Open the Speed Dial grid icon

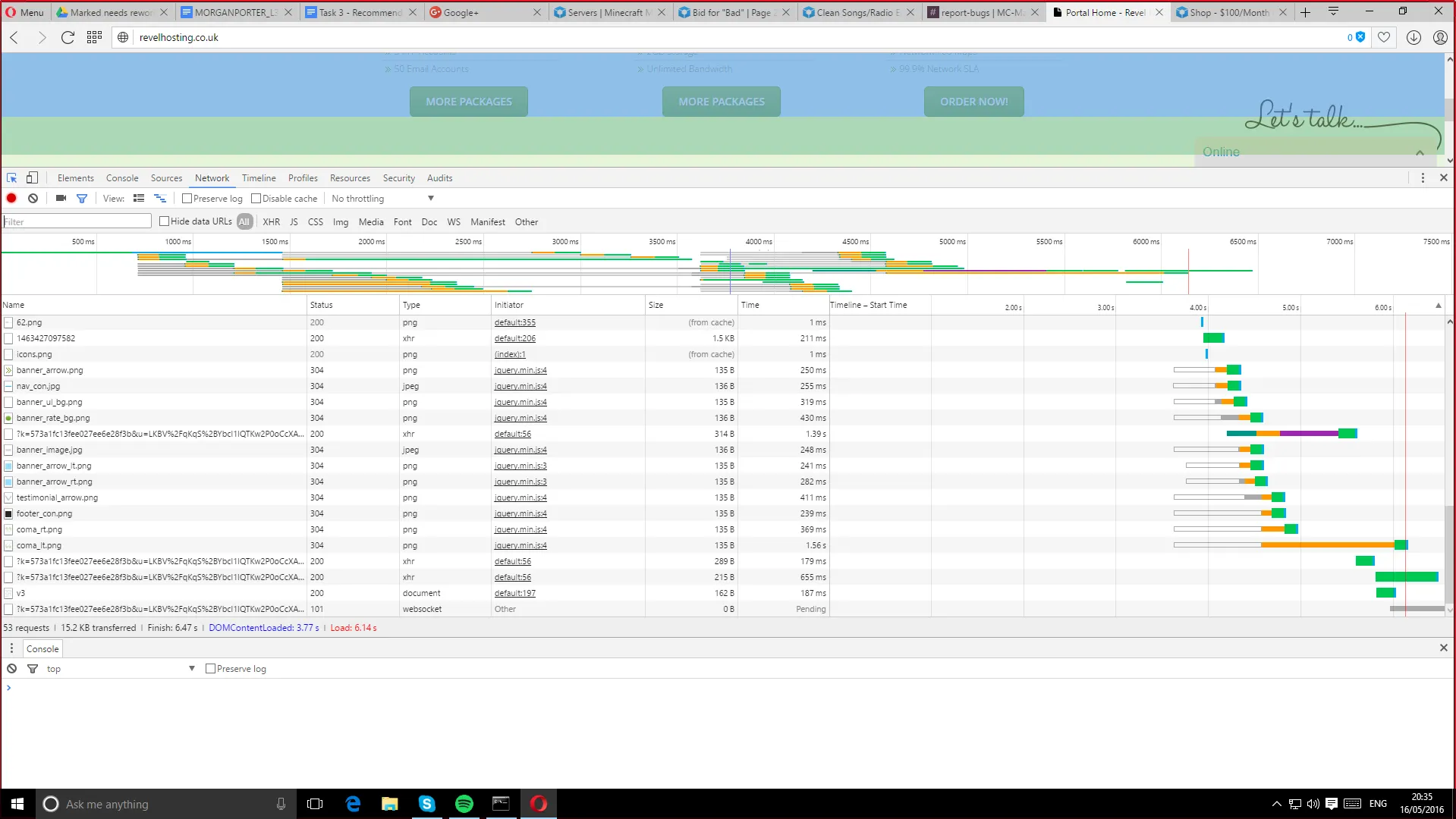click(94, 37)
